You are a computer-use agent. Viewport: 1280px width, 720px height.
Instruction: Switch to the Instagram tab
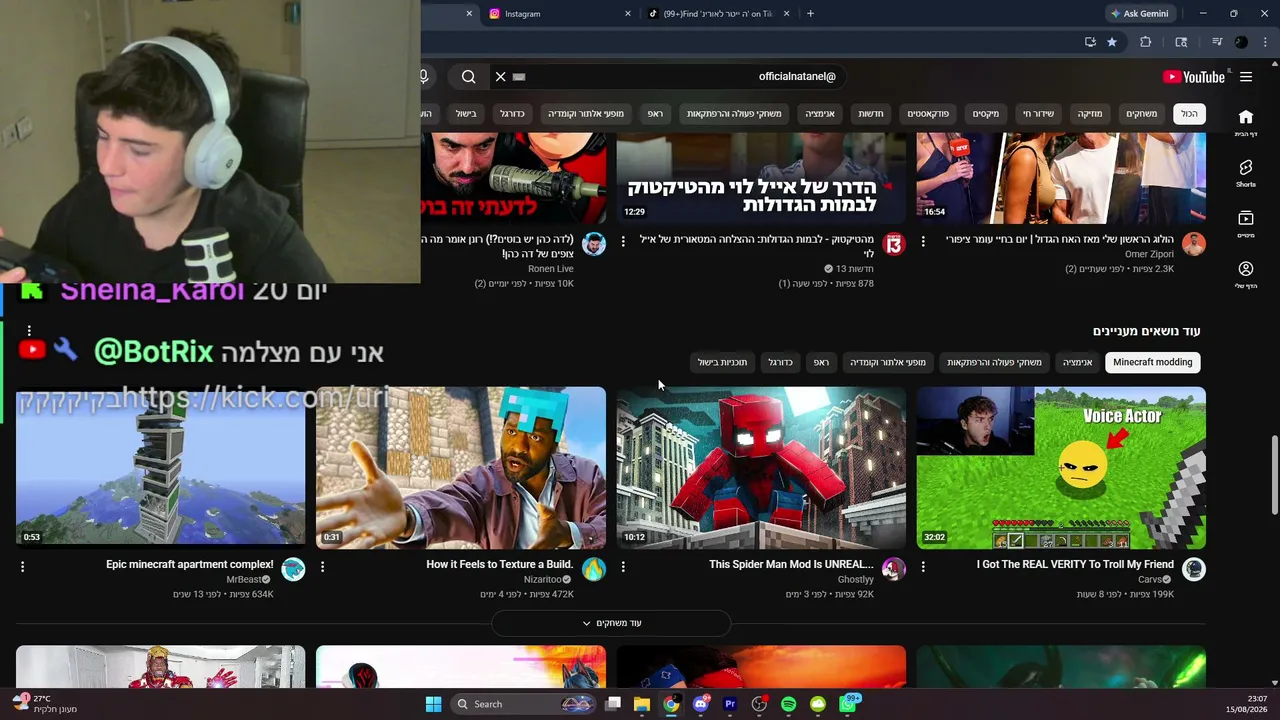[561, 14]
